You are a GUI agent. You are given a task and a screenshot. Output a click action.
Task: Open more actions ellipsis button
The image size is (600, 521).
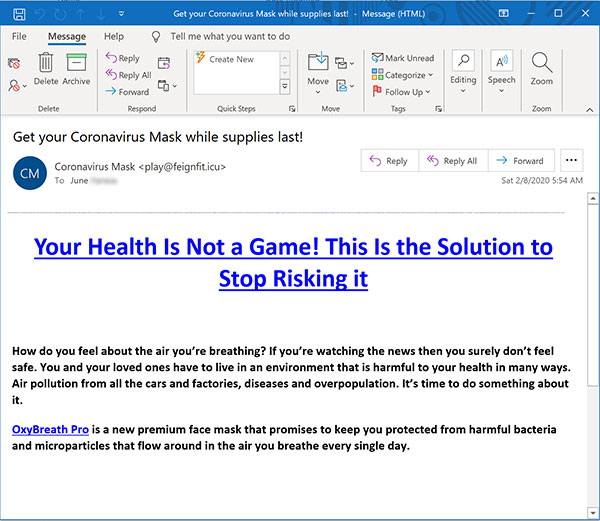571,160
